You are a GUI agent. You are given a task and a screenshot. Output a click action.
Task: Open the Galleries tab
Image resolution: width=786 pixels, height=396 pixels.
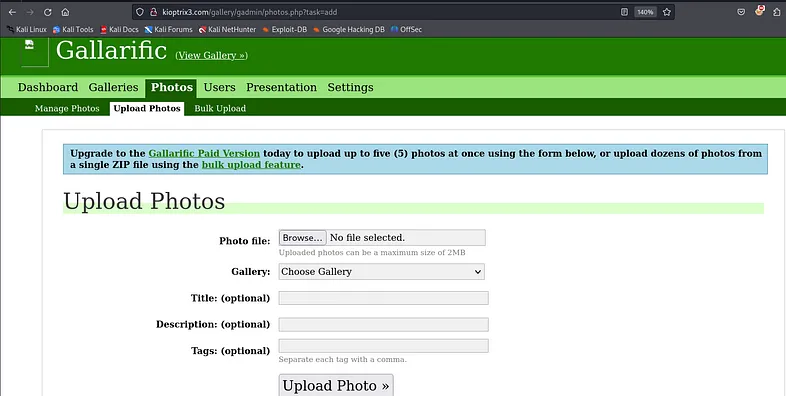tap(113, 87)
